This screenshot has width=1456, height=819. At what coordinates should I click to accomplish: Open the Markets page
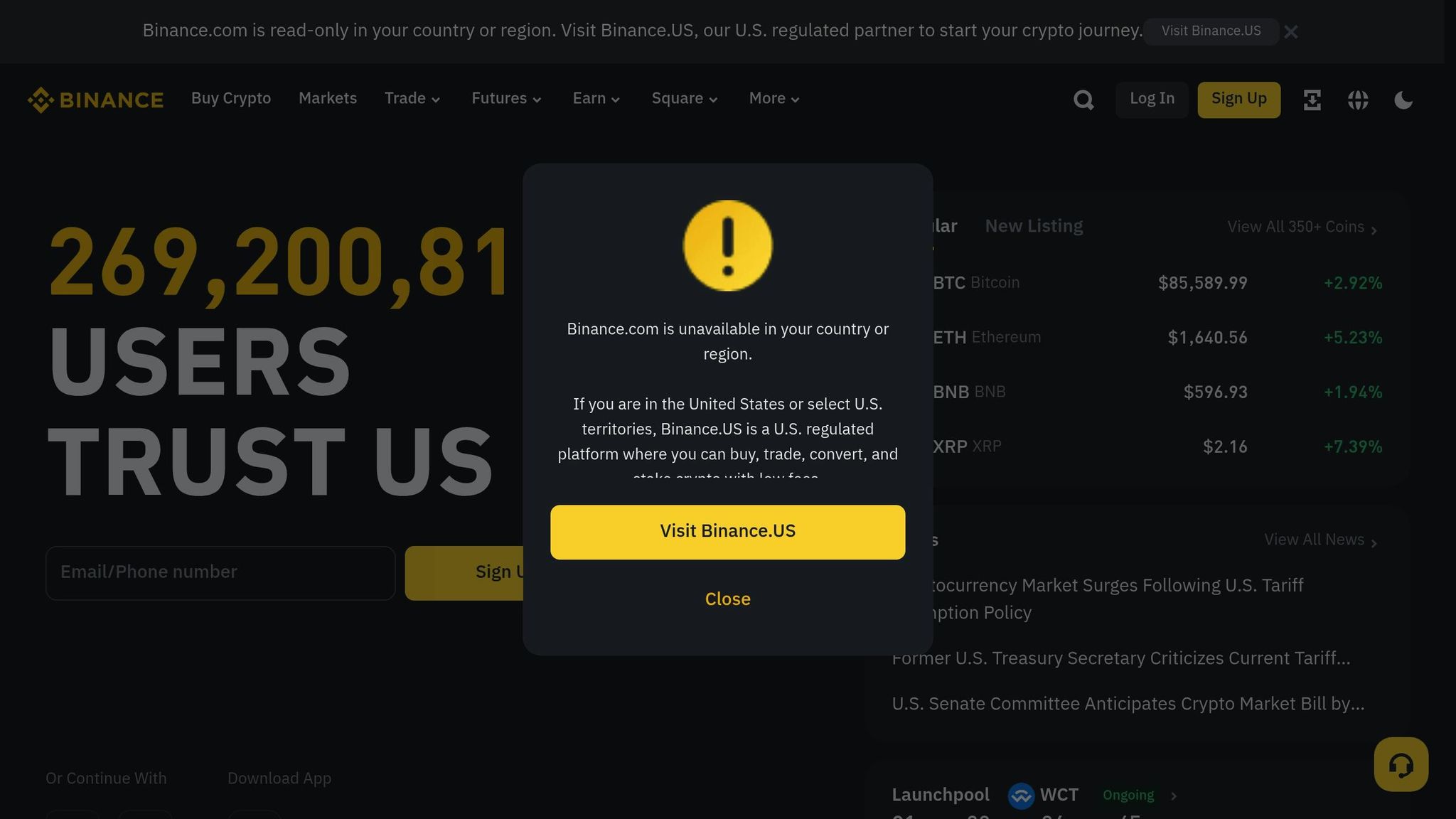click(x=328, y=99)
